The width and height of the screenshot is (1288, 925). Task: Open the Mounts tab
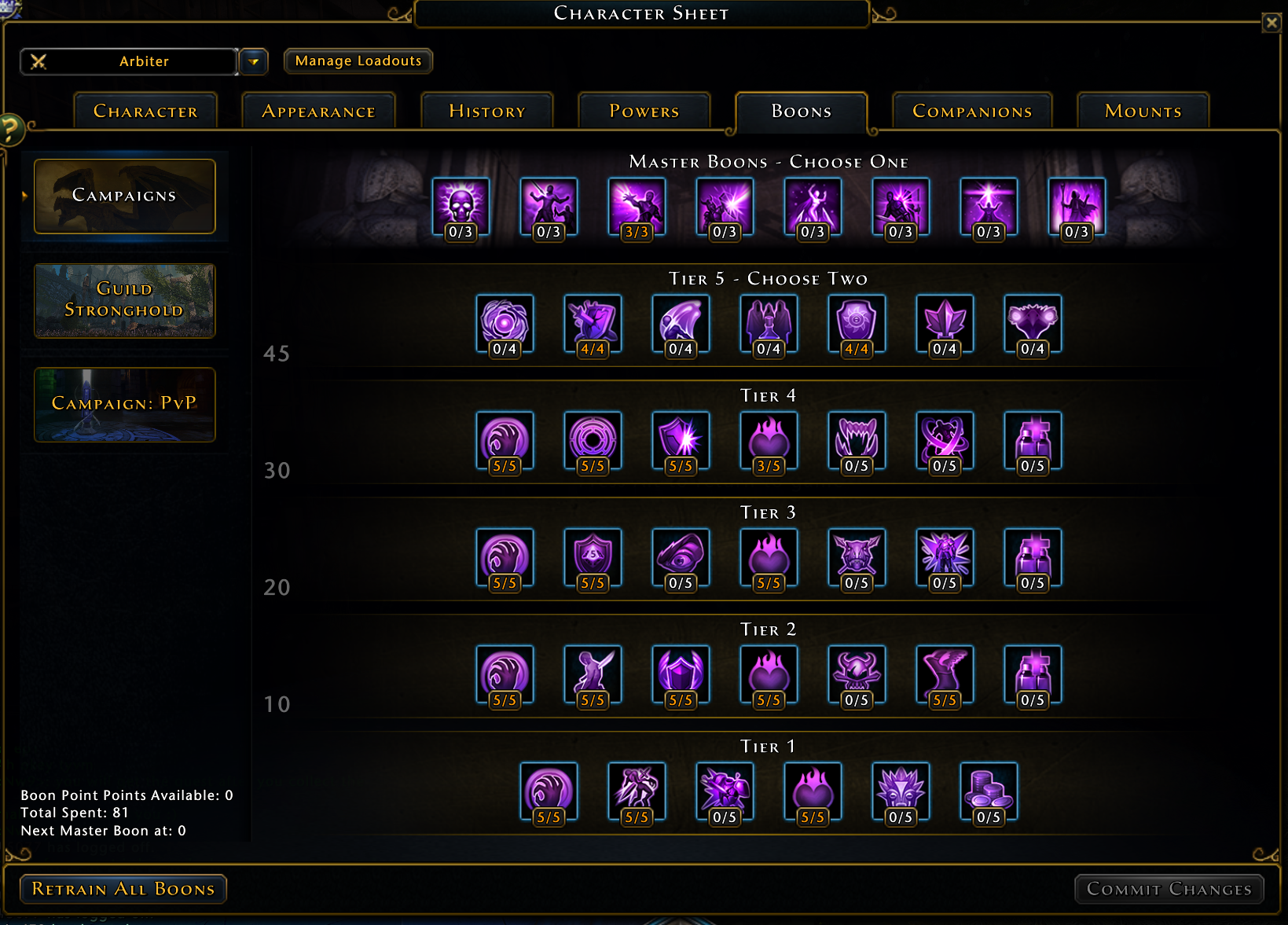click(1143, 111)
